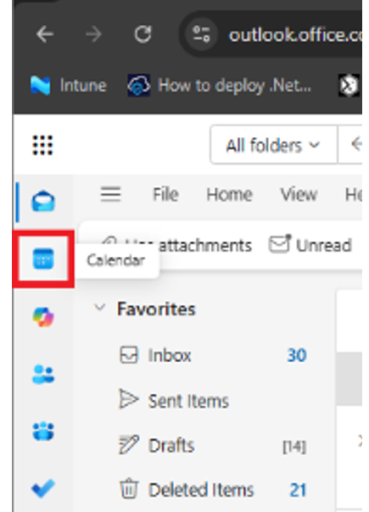
Task: Open the app launcher waffle icon
Action: [x=43, y=145]
